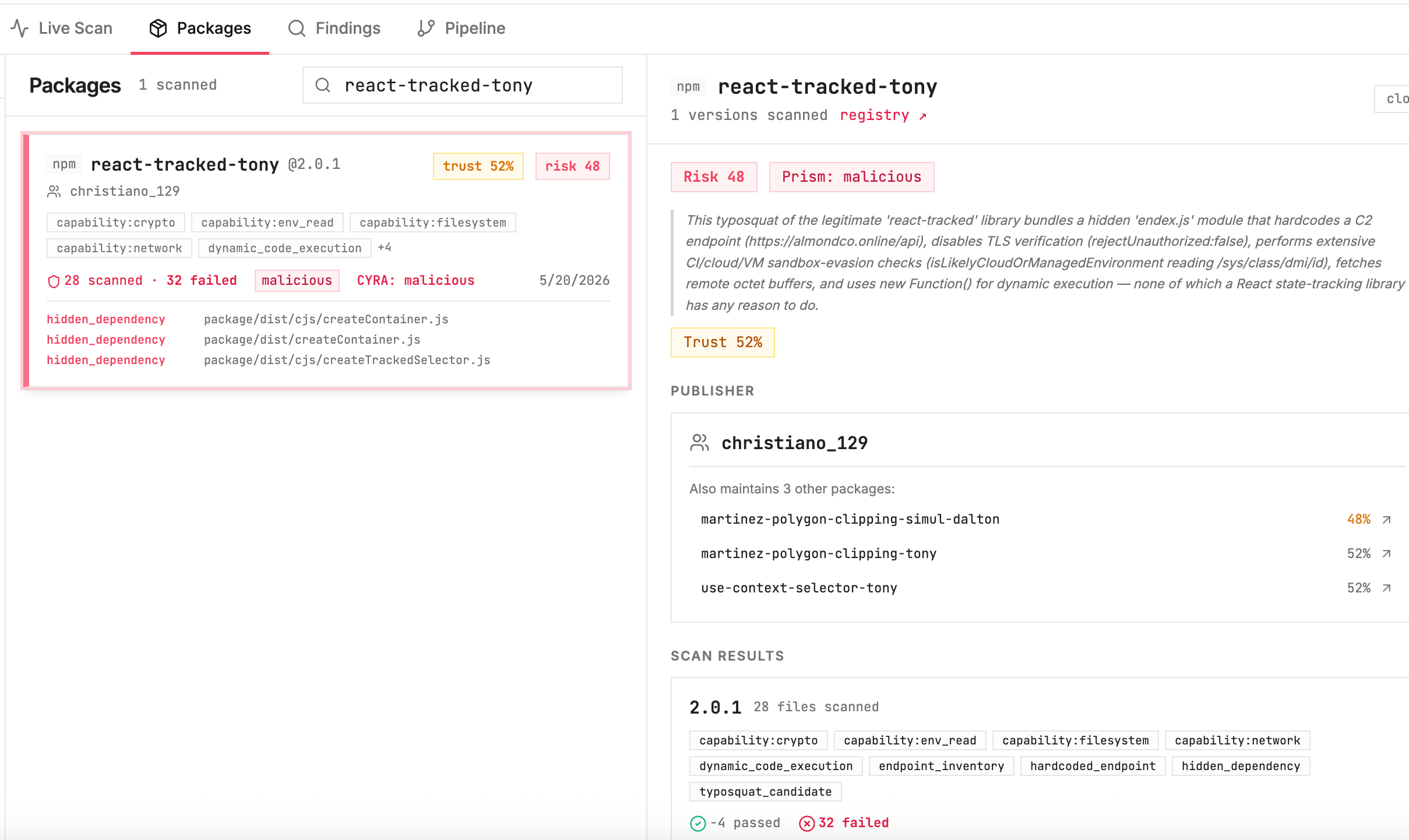
Task: Click the 5/20/2026 scan date
Action: coord(575,281)
